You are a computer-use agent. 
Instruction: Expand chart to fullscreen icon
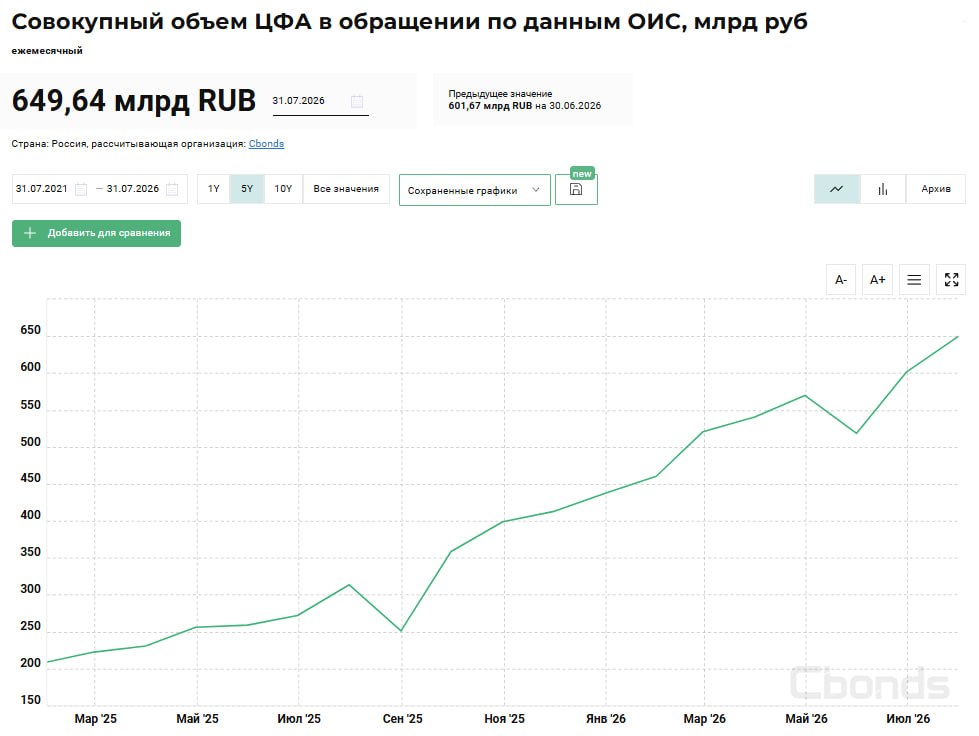(951, 280)
